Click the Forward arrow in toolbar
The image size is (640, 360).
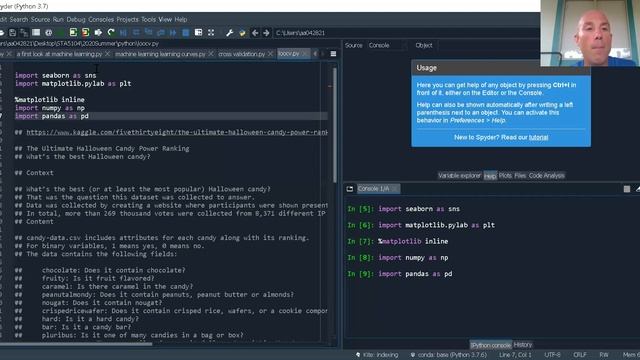tap(266, 33)
